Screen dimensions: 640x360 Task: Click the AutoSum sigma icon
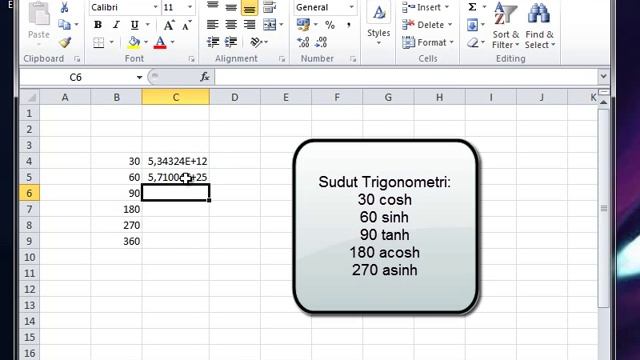(x=472, y=7)
